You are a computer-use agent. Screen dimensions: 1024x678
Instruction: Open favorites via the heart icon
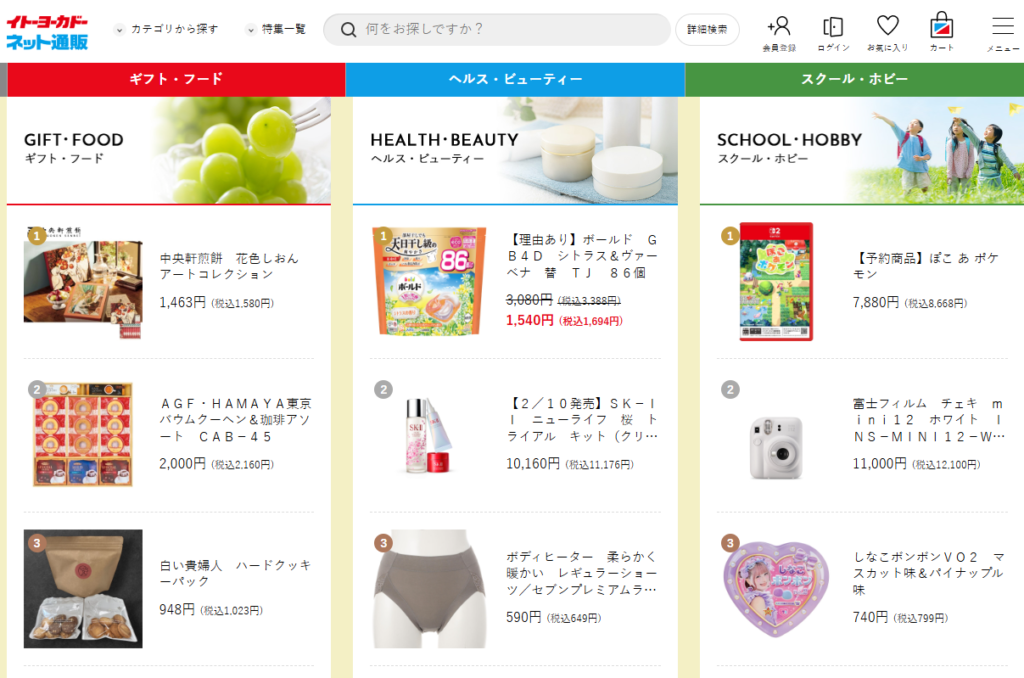pos(888,26)
